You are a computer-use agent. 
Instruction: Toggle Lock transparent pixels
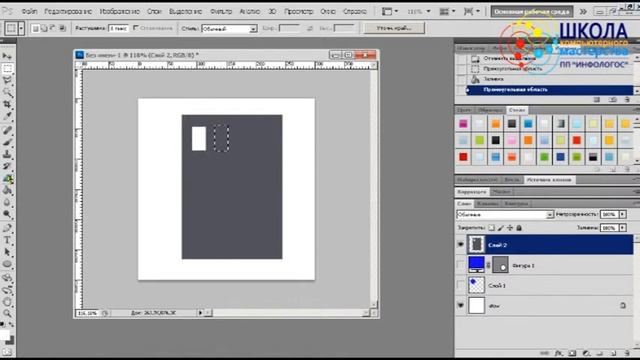click(491, 228)
